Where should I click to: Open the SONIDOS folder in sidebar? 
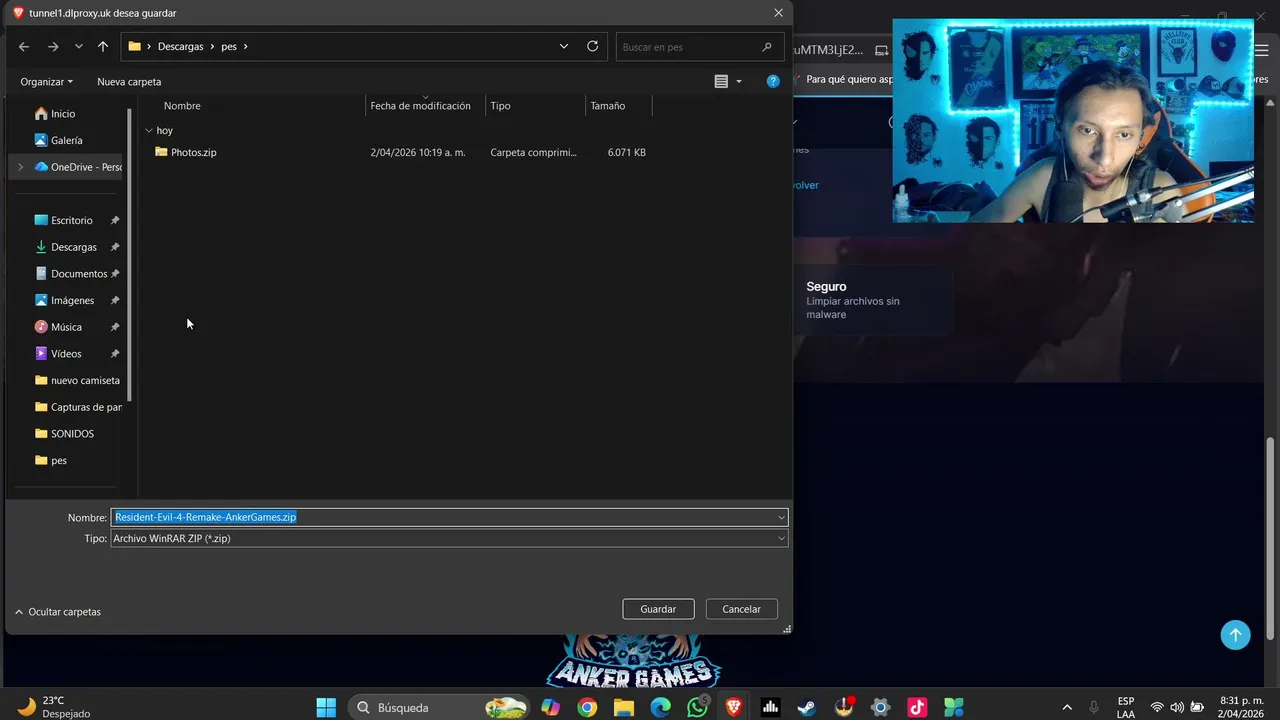point(65,434)
